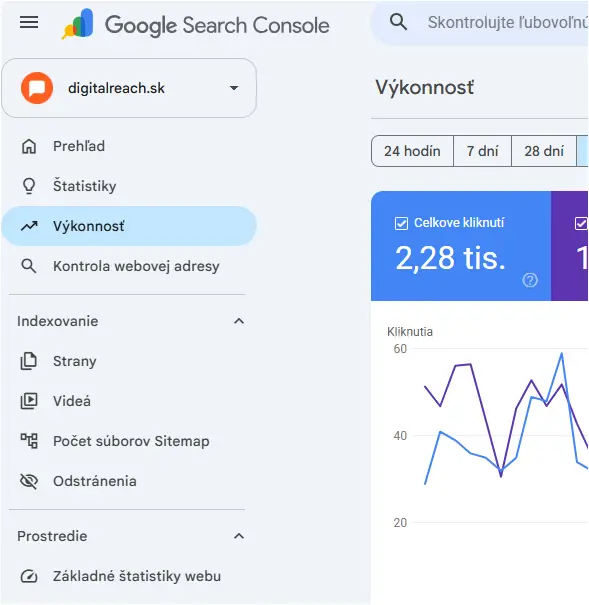Click the home icon beside Prehľad

point(29,147)
